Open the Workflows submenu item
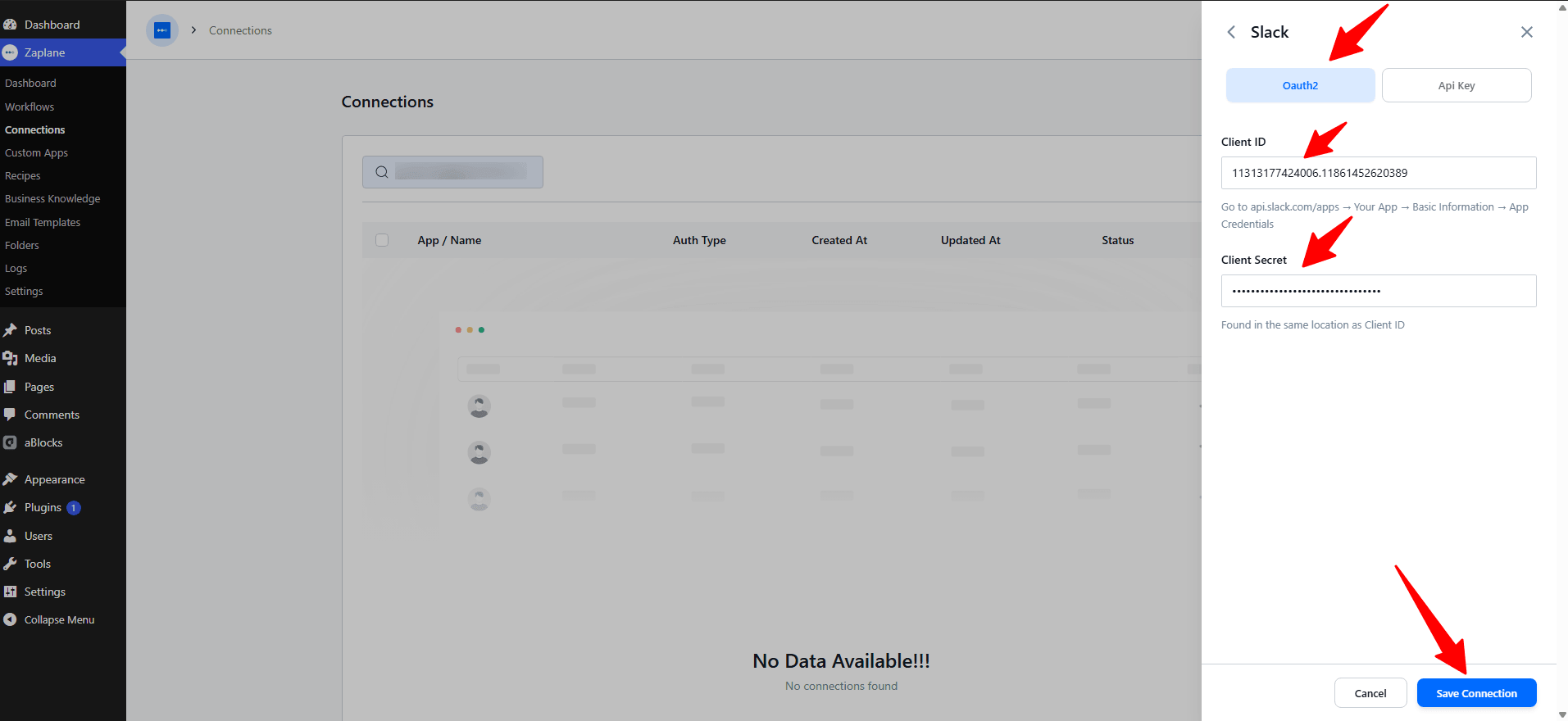The width and height of the screenshot is (1568, 721). (x=30, y=107)
